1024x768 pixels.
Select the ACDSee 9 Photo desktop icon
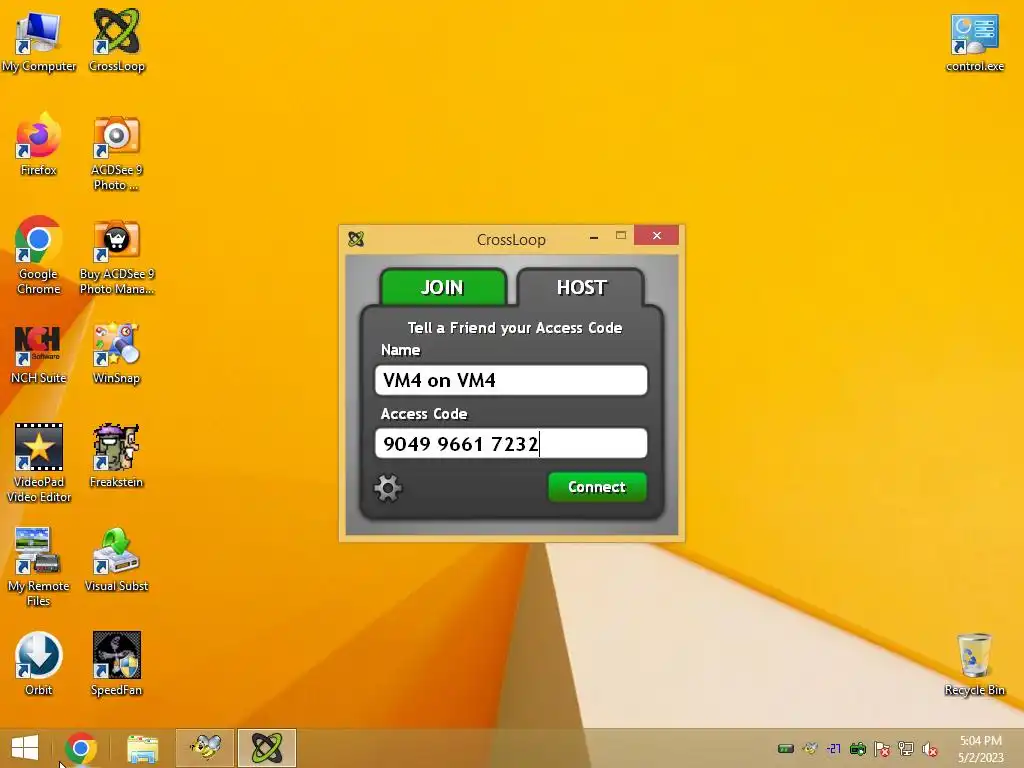[x=116, y=153]
